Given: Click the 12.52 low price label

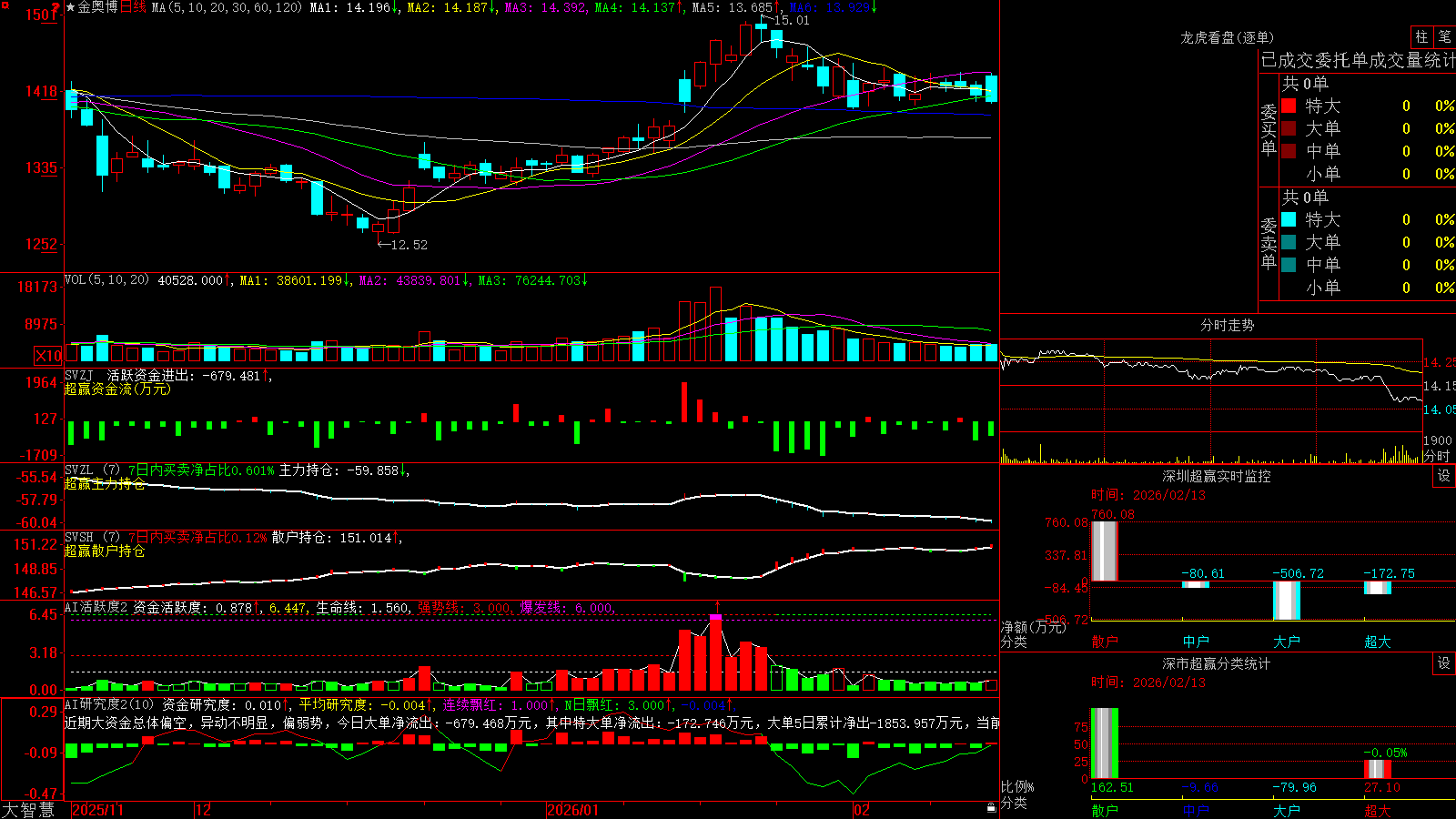Looking at the screenshot, I should pos(409,245).
